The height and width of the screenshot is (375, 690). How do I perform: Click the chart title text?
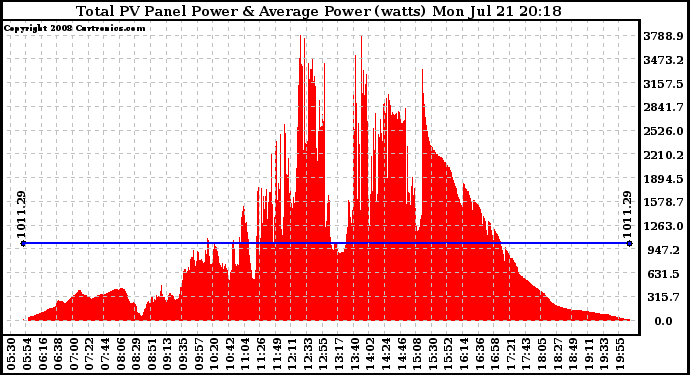(x=319, y=11)
